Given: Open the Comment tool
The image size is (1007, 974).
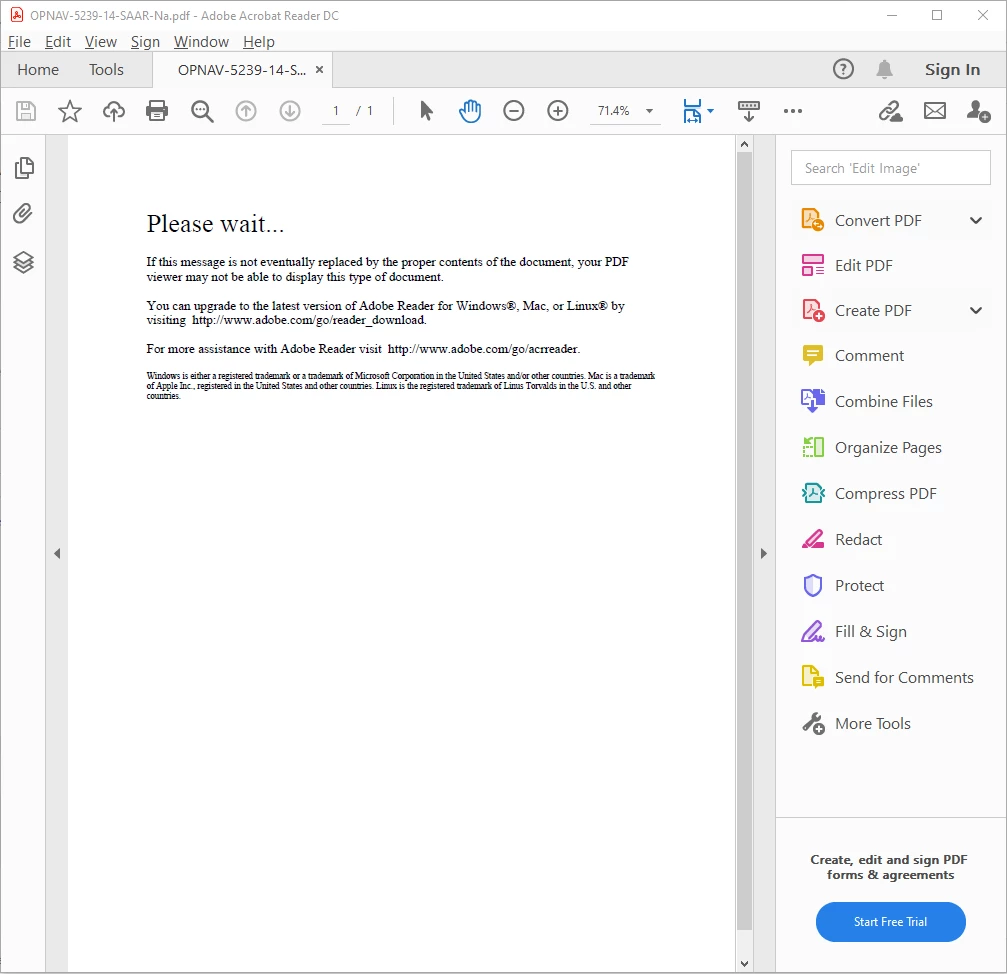Looking at the screenshot, I should point(853,355).
